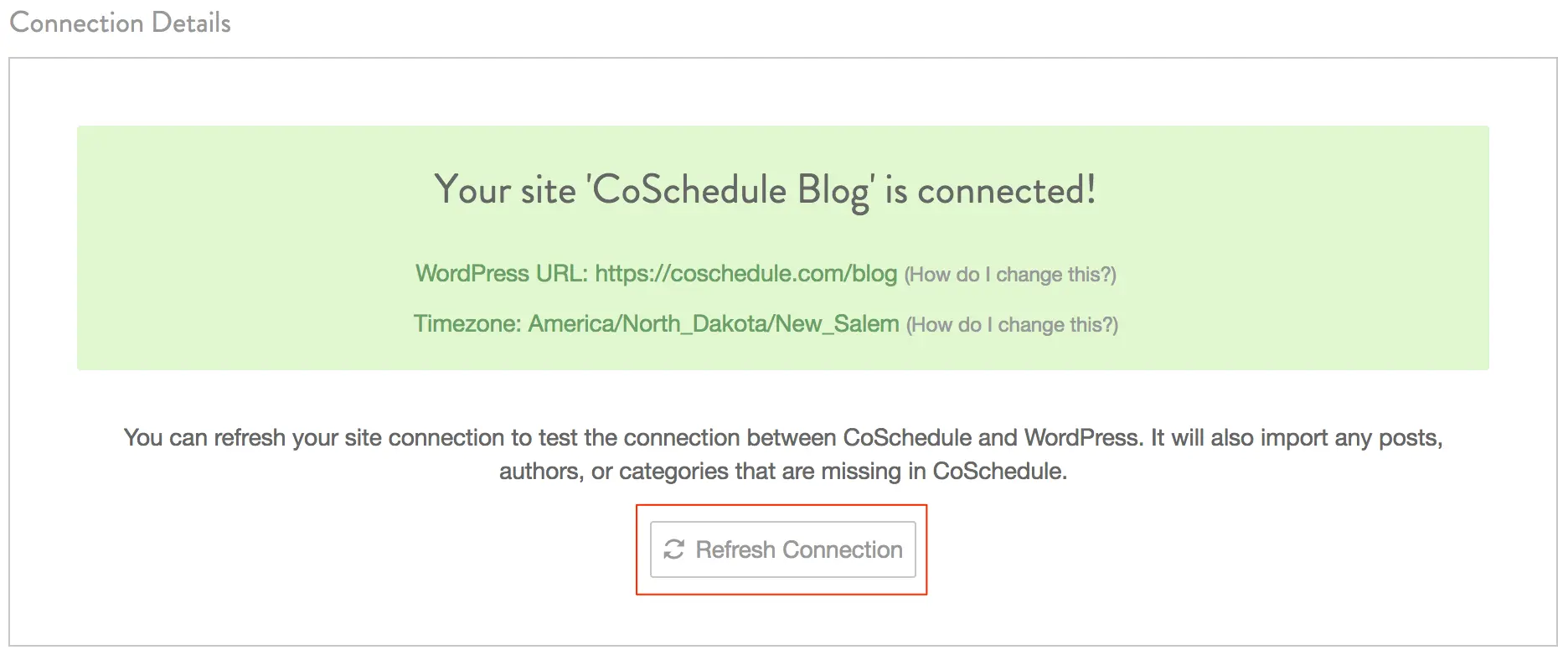Open the https://coschedule.com/blog link

coord(746,274)
